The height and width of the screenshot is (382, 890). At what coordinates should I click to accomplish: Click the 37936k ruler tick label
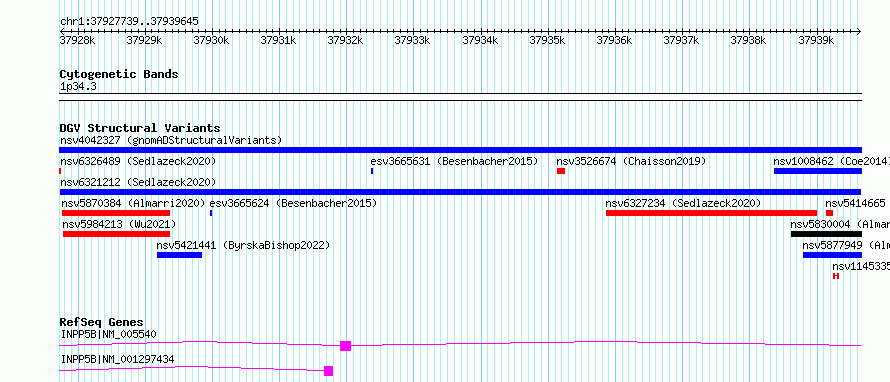point(614,40)
